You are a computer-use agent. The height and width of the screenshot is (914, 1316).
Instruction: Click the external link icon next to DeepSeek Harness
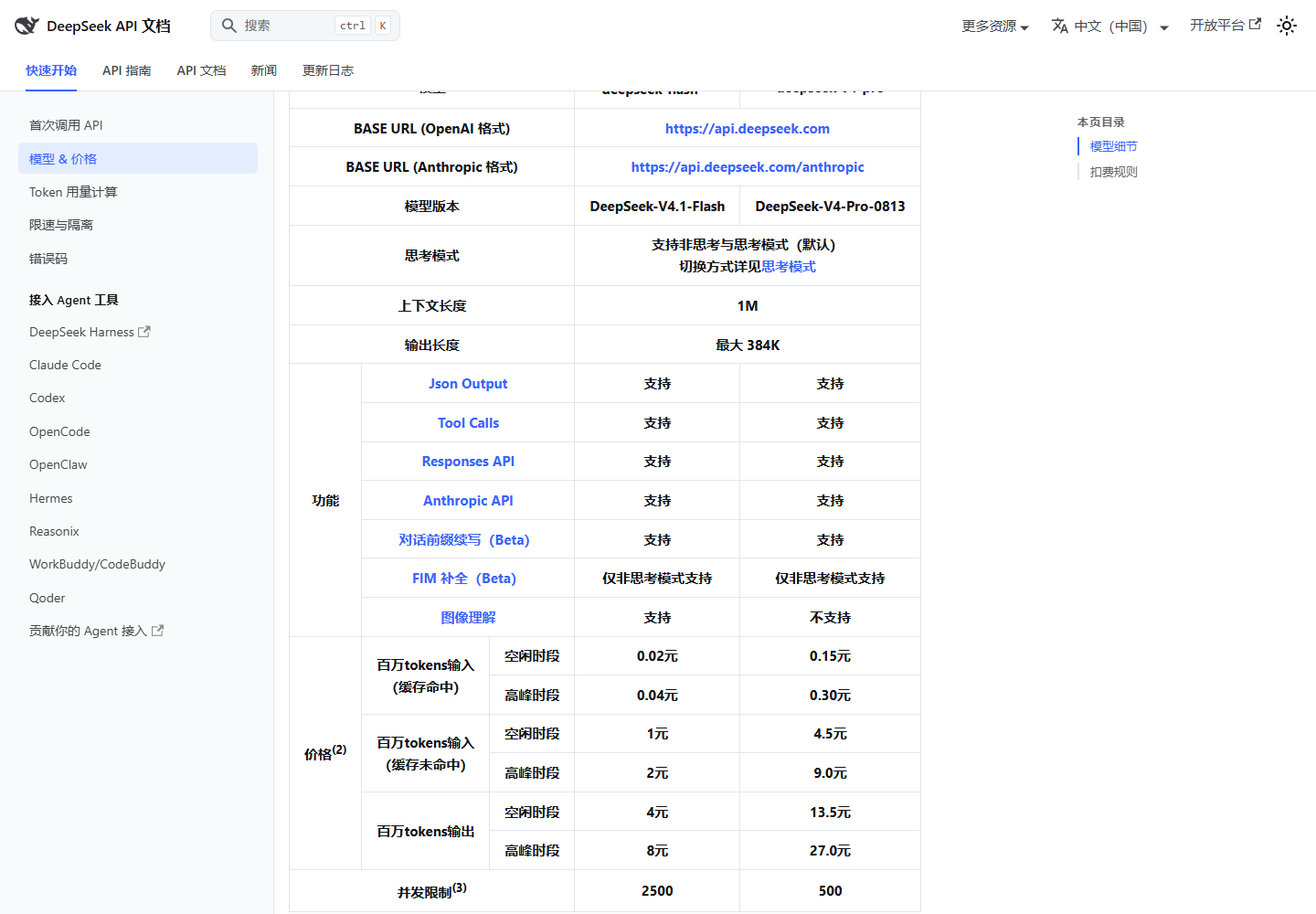tap(144, 332)
